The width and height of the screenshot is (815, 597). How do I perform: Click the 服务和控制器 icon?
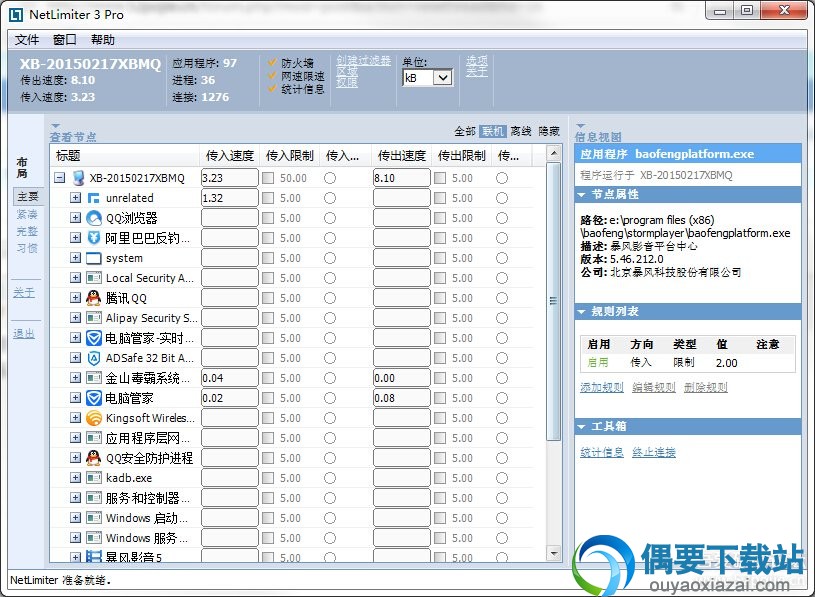tap(94, 498)
